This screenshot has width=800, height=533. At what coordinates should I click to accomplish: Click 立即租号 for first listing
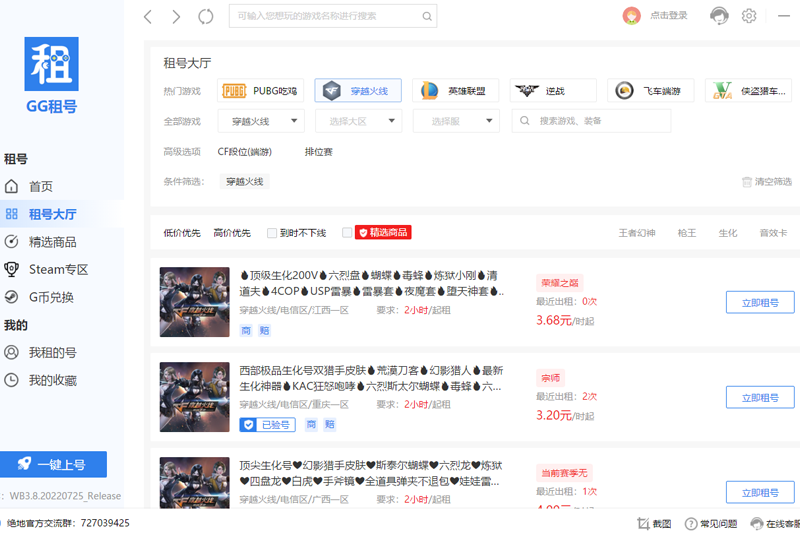(x=759, y=303)
